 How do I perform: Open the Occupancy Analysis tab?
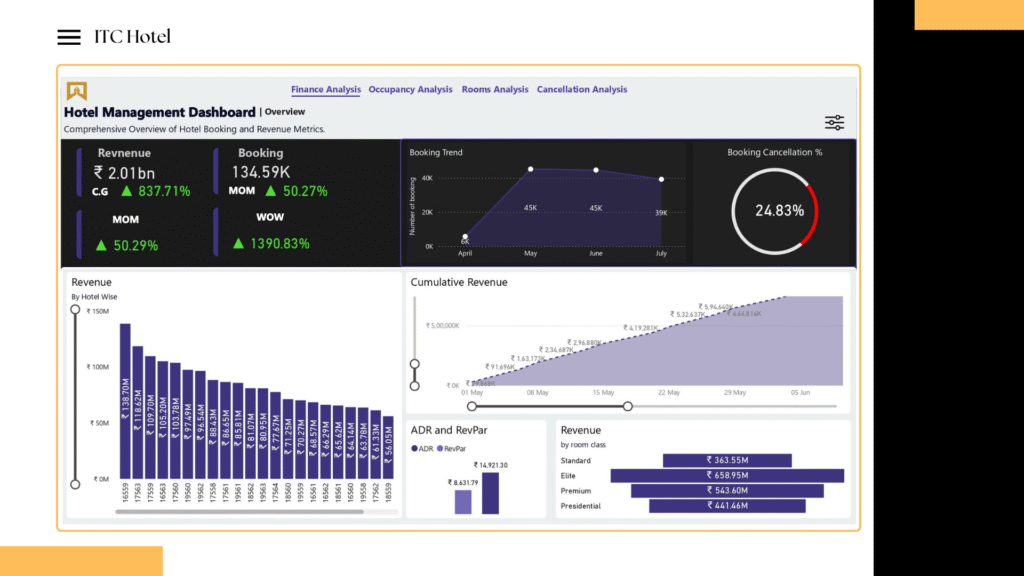click(410, 90)
